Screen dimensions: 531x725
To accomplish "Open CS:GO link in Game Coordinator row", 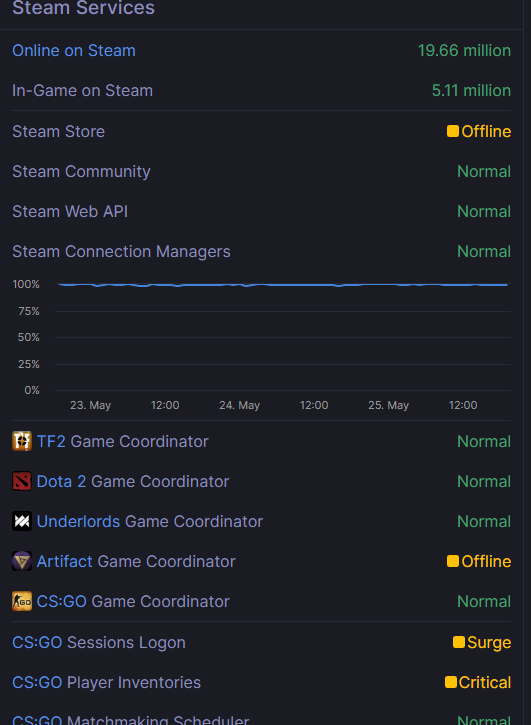I will point(62,601).
